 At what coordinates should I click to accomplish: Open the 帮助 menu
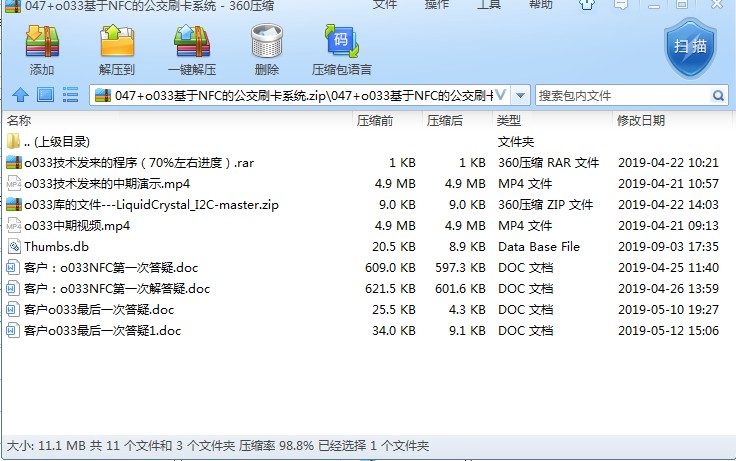pos(541,4)
